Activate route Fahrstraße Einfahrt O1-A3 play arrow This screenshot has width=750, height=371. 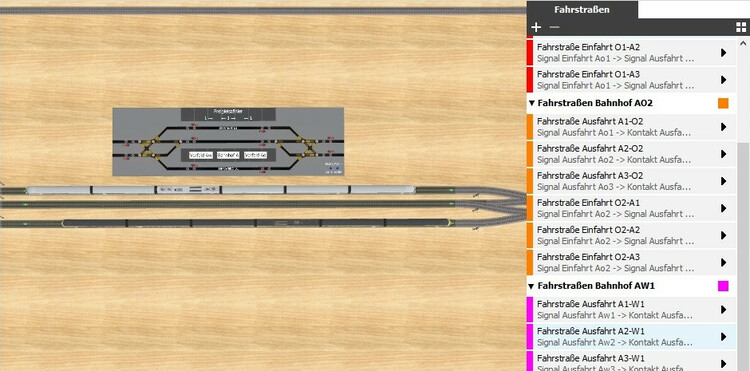click(724, 80)
